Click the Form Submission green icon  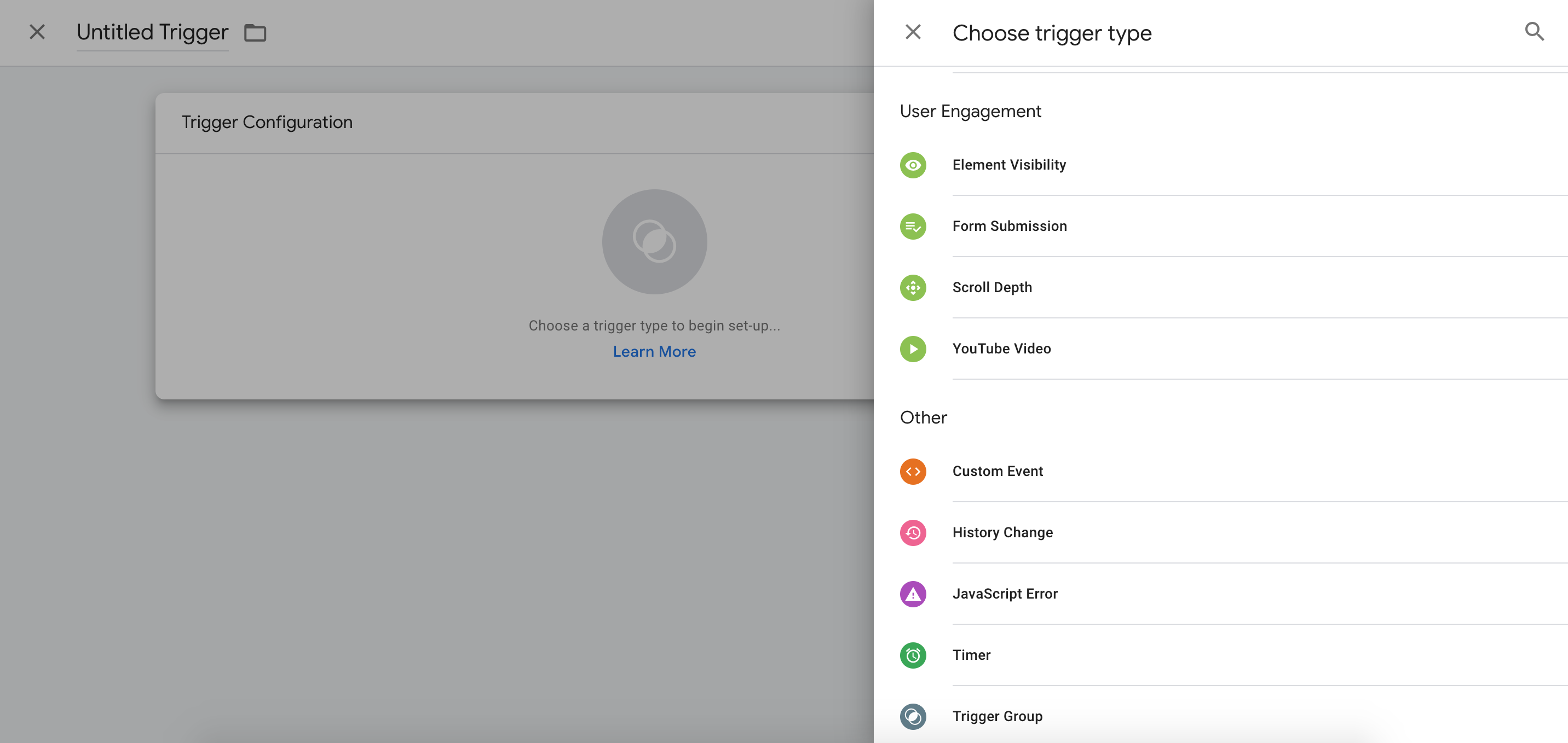click(913, 227)
